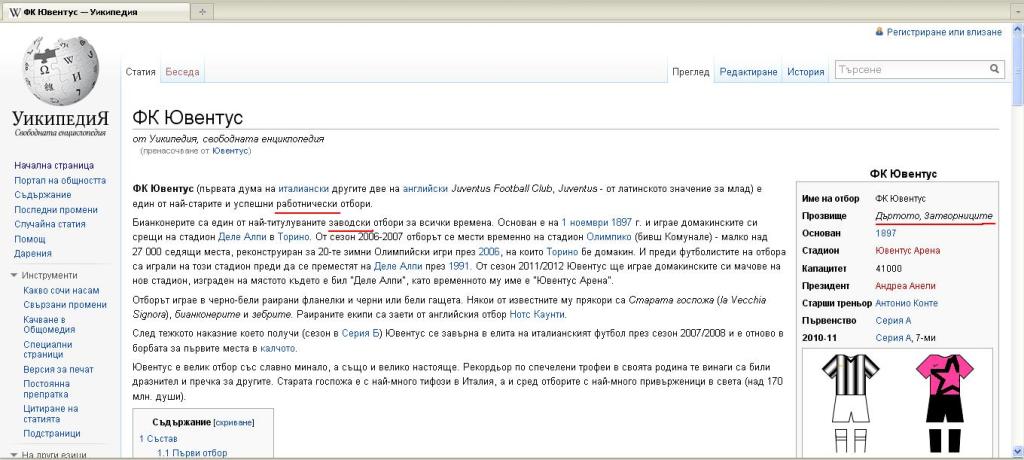Image resolution: width=1024 pixels, height=460 pixels.
Task: Click Регистриране или влизане link
Action: click(x=944, y=31)
